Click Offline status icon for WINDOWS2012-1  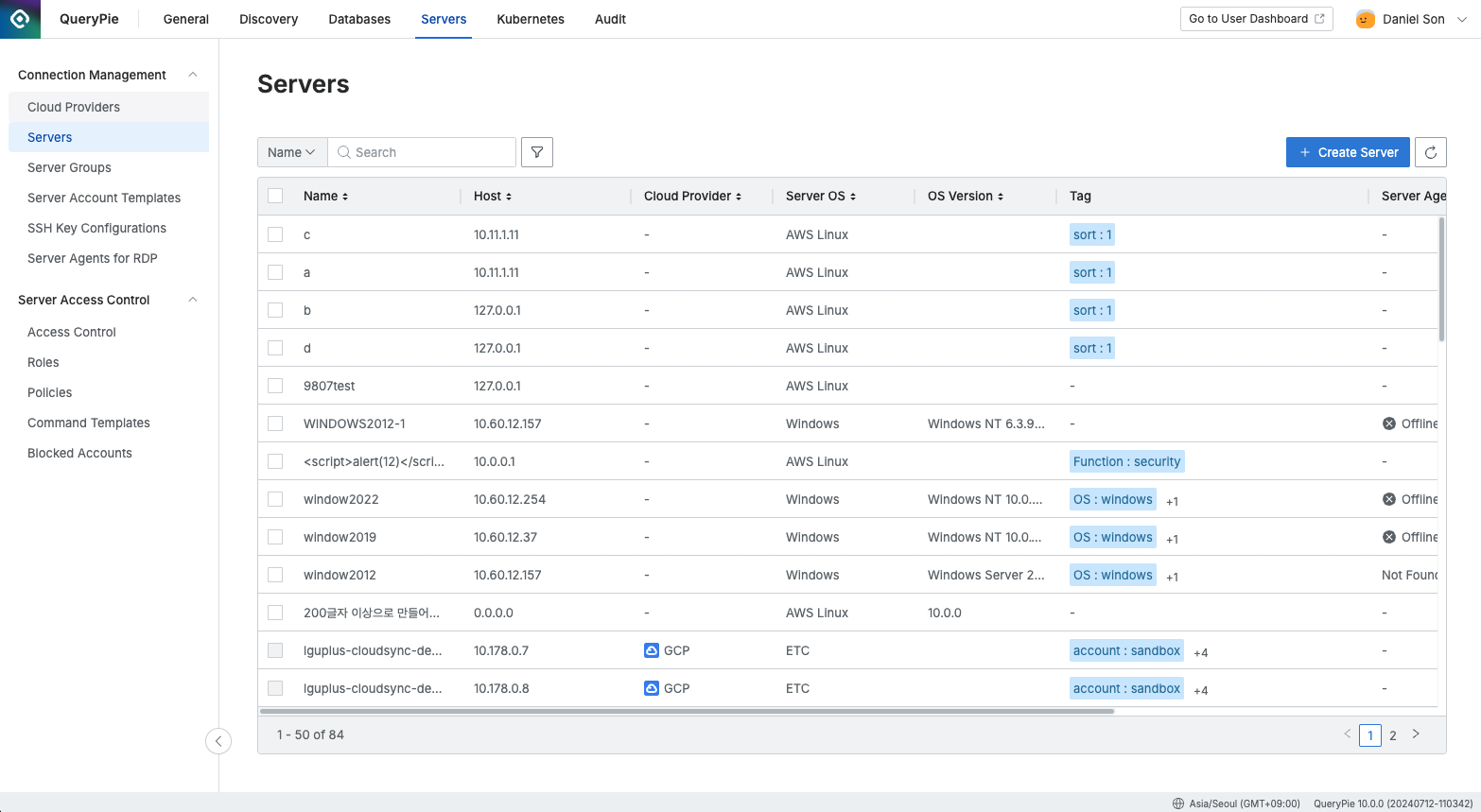[1389, 423]
